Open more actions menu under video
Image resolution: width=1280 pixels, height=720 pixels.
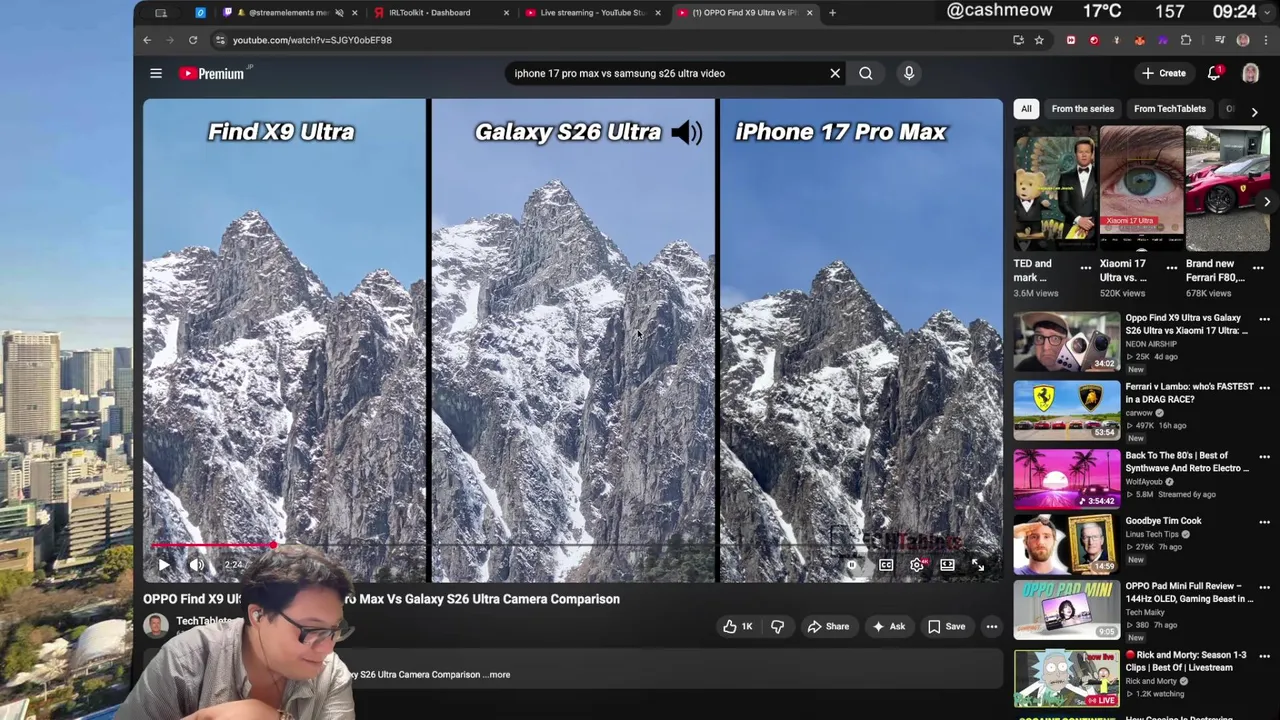pos(992,627)
